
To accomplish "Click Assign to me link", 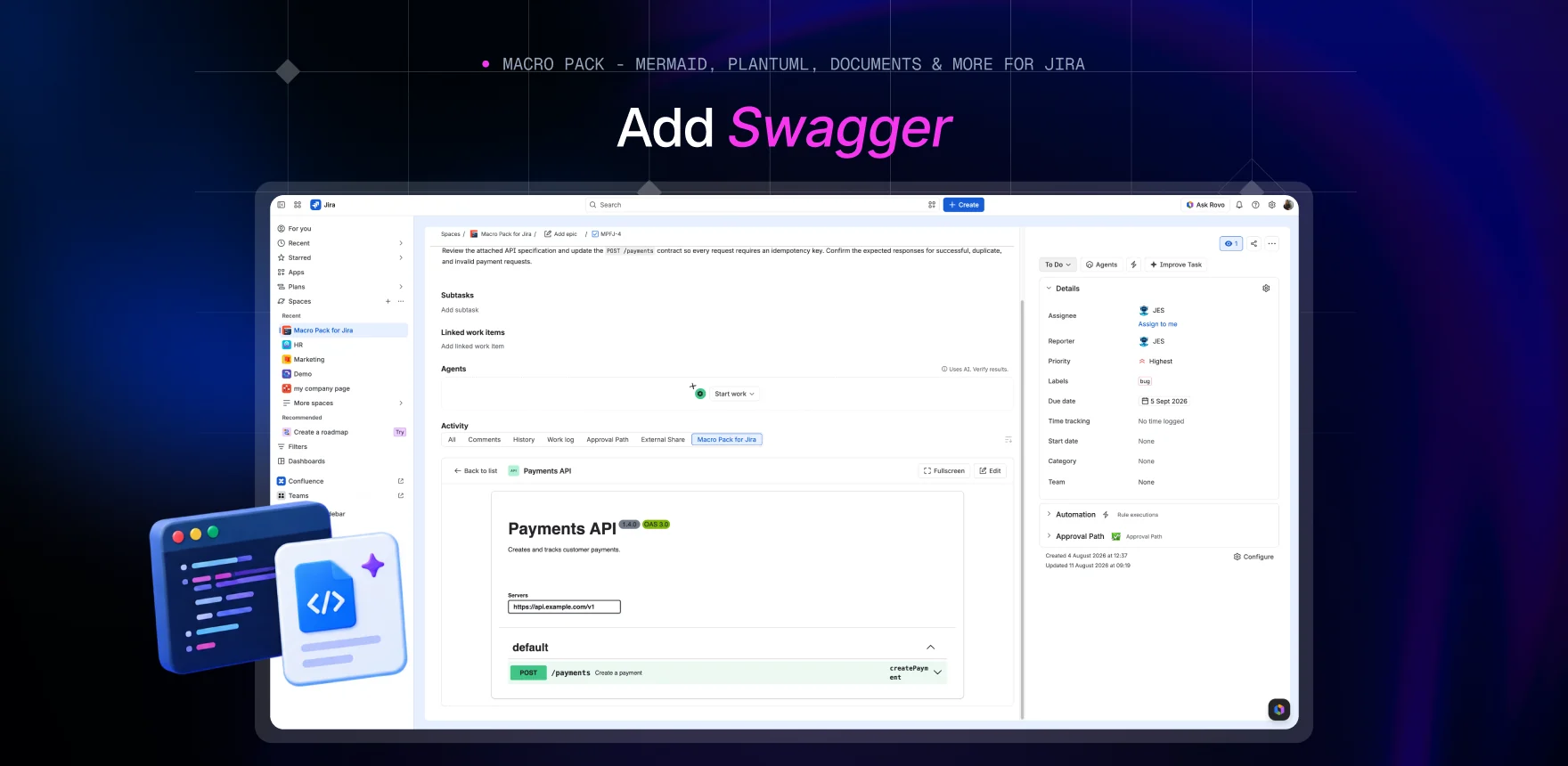I will (1157, 324).
